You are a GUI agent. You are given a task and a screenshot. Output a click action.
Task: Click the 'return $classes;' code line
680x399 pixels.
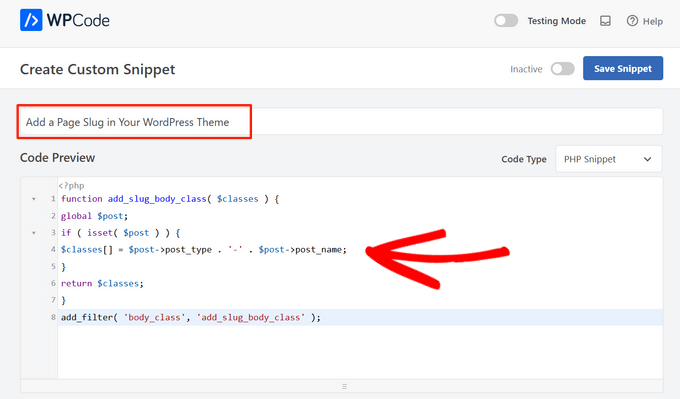(102, 283)
